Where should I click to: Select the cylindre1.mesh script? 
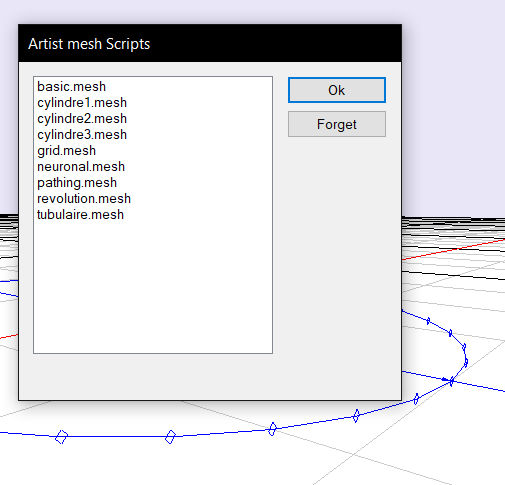click(x=82, y=103)
